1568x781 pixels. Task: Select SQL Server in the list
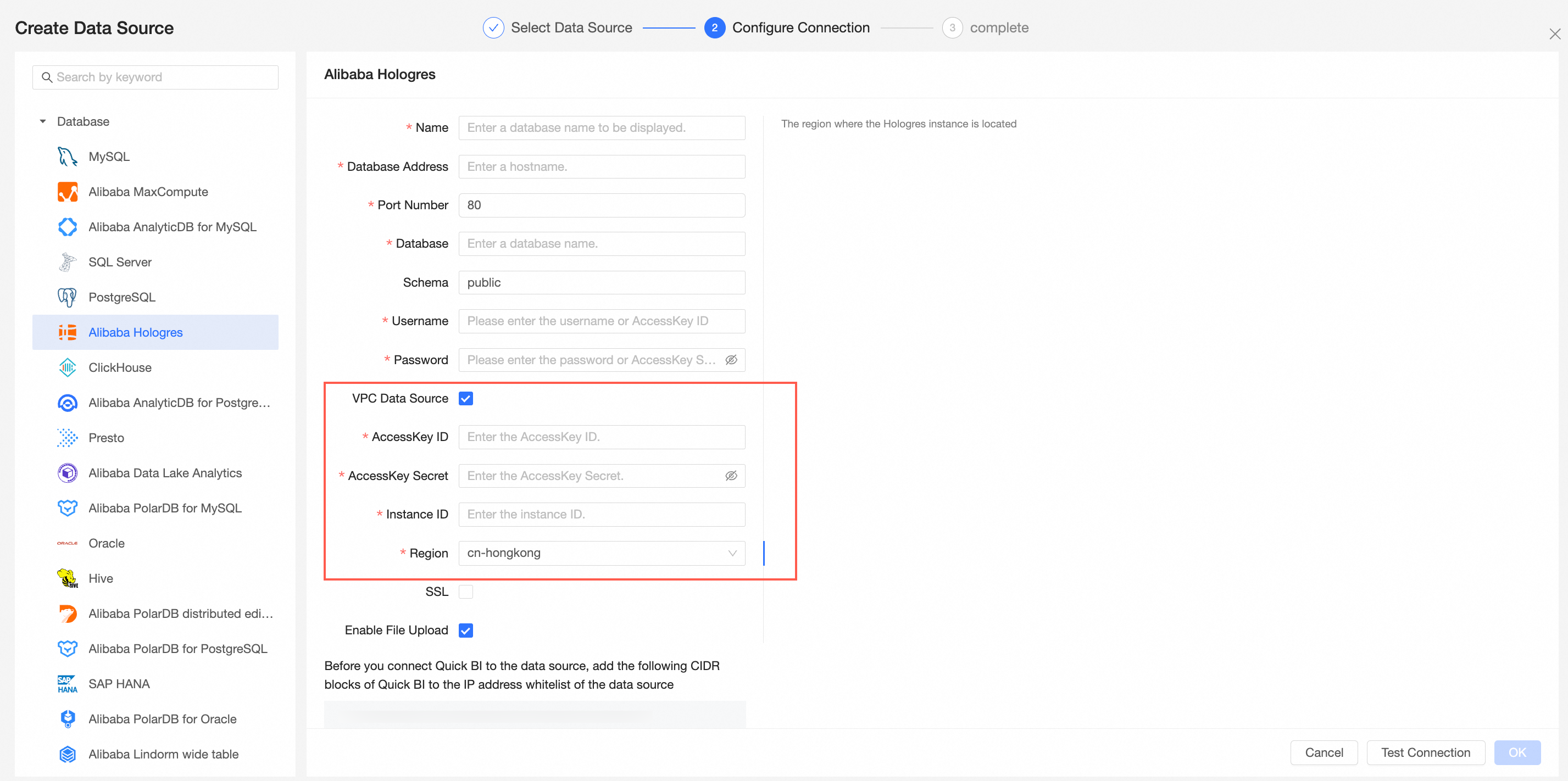point(155,263)
